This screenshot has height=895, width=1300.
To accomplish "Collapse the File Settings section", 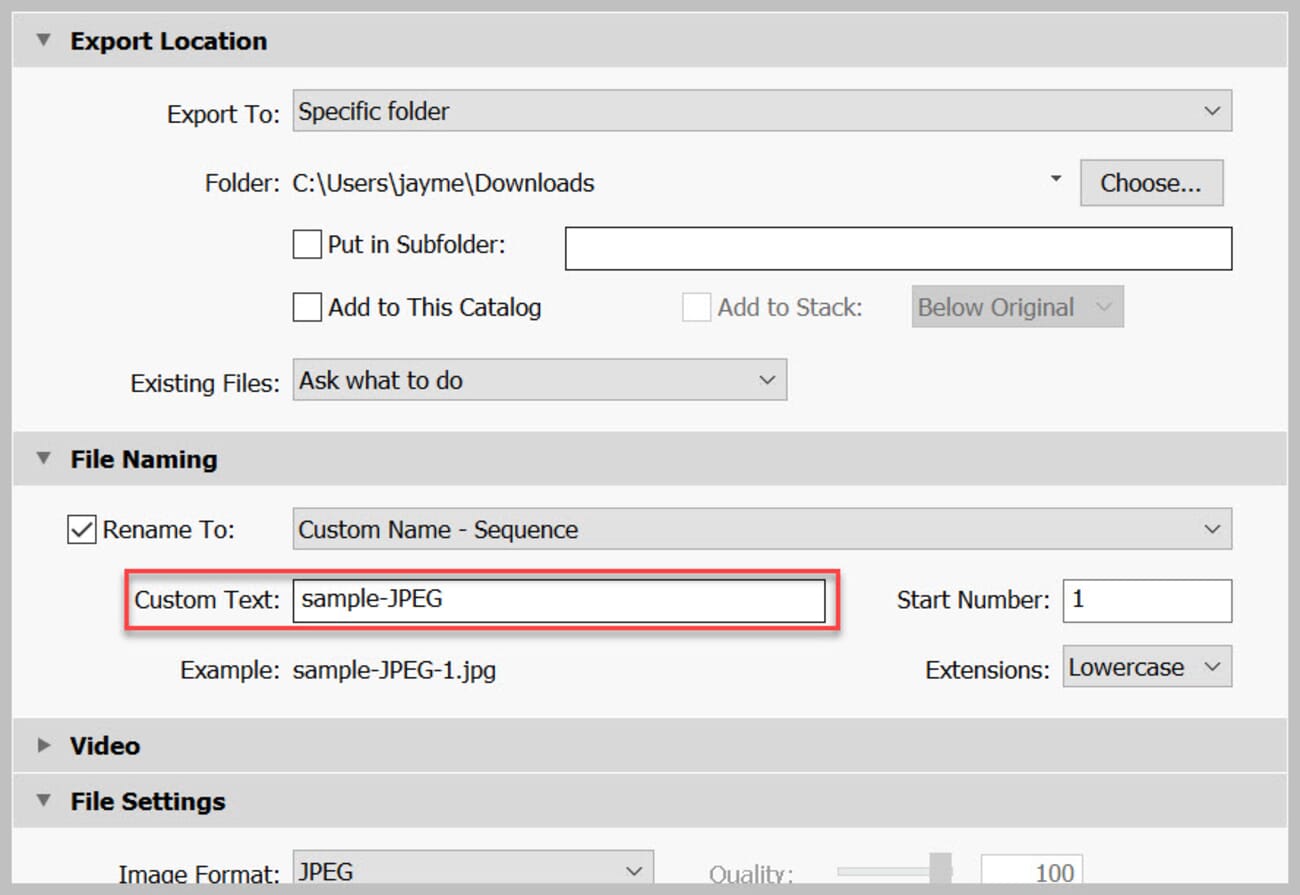I will 43,800.
